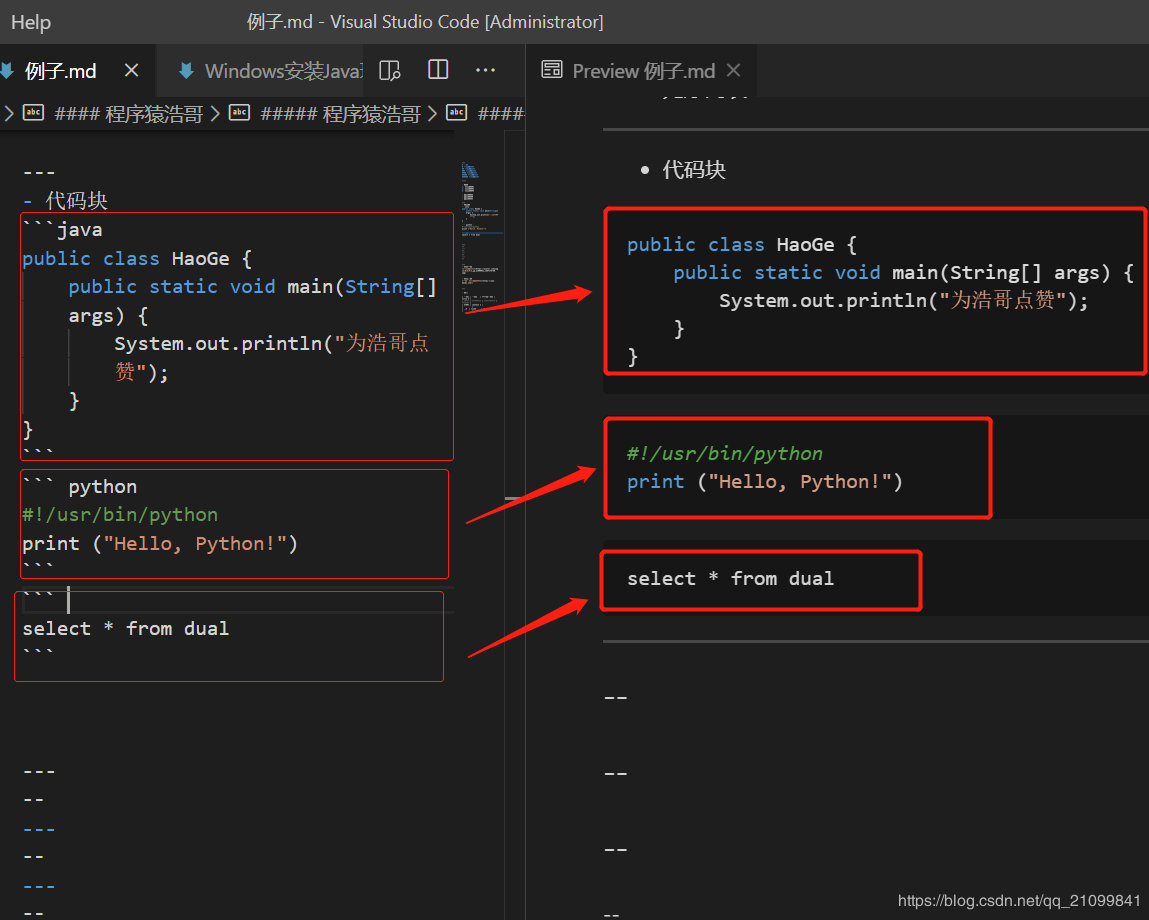Switch to the Preview 例子.md tab

[x=642, y=71]
